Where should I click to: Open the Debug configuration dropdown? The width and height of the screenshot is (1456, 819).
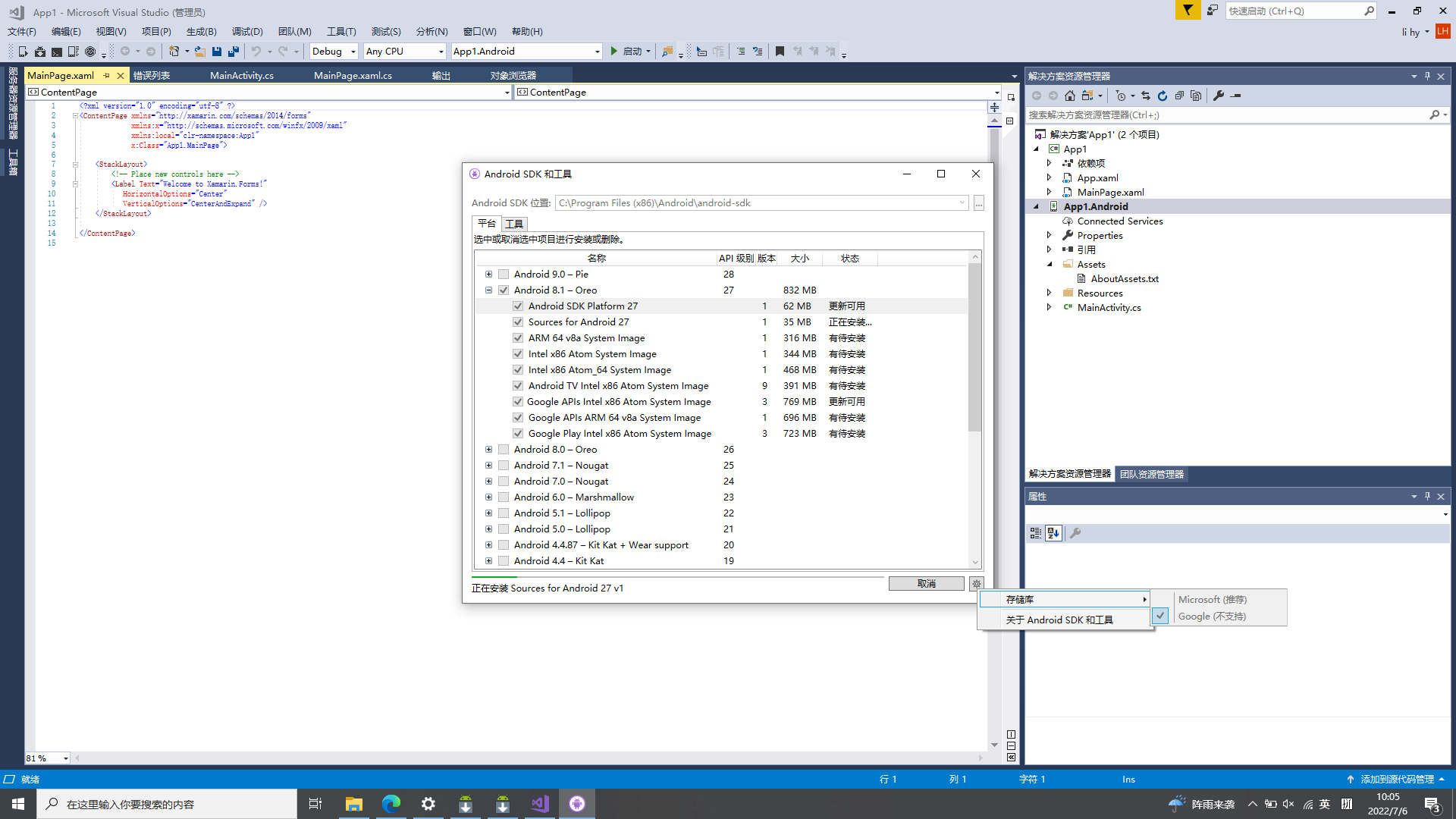(x=334, y=52)
